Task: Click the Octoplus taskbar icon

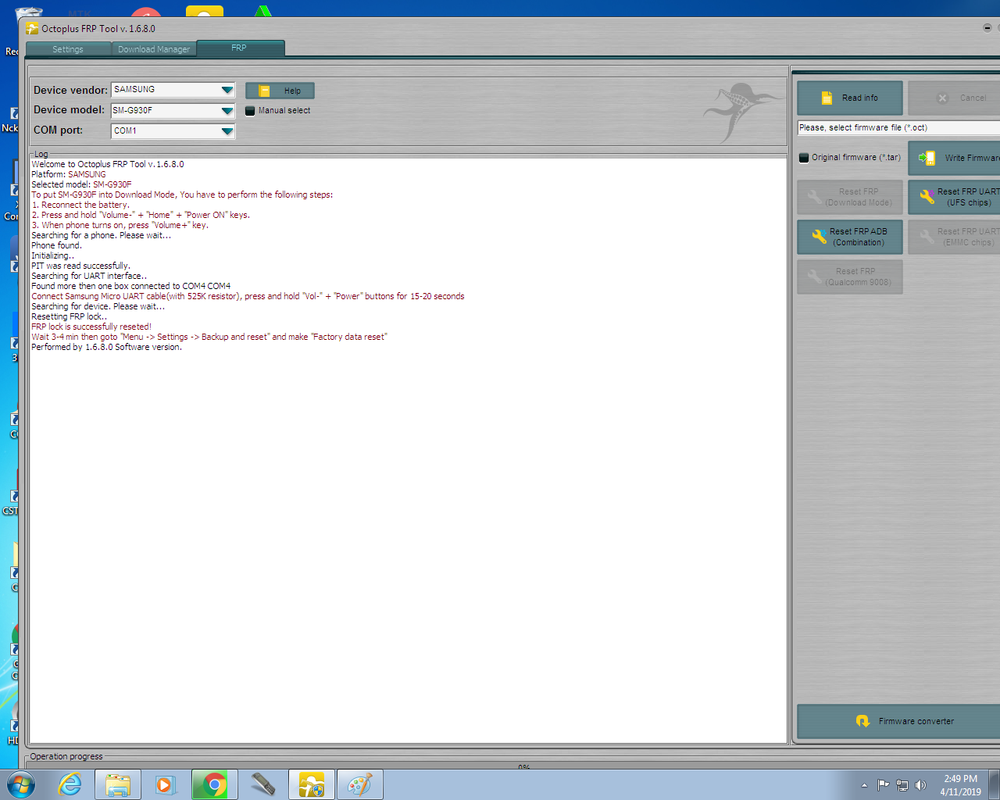Action: 311,784
